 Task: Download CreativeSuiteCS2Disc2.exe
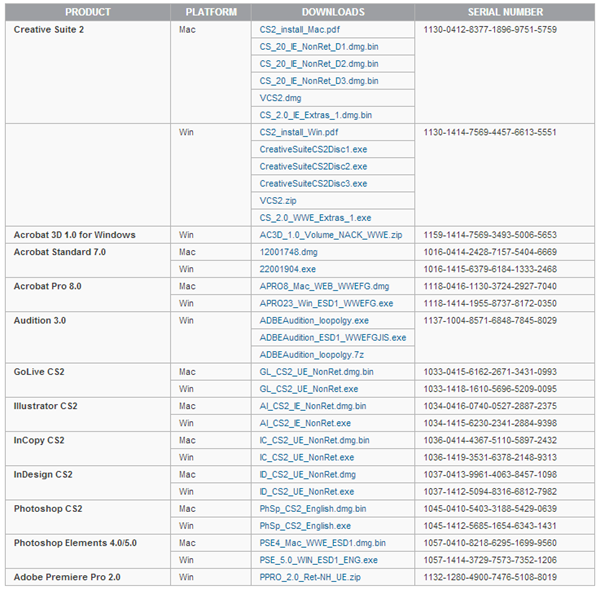[313, 166]
